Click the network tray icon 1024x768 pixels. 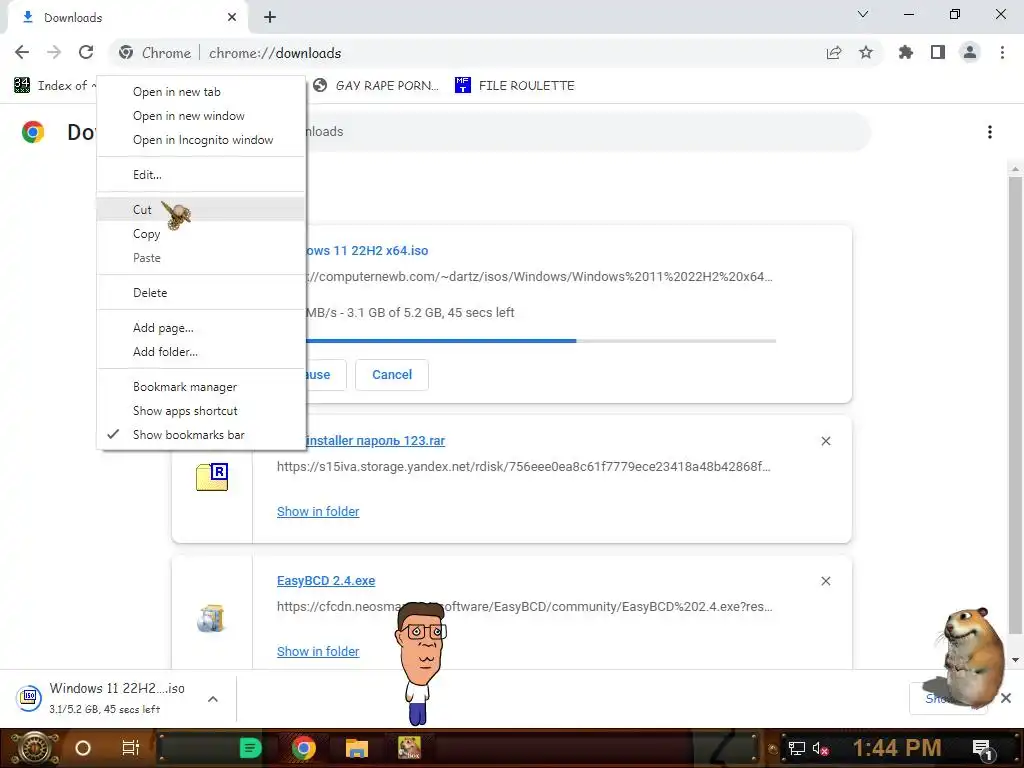[x=796, y=748]
